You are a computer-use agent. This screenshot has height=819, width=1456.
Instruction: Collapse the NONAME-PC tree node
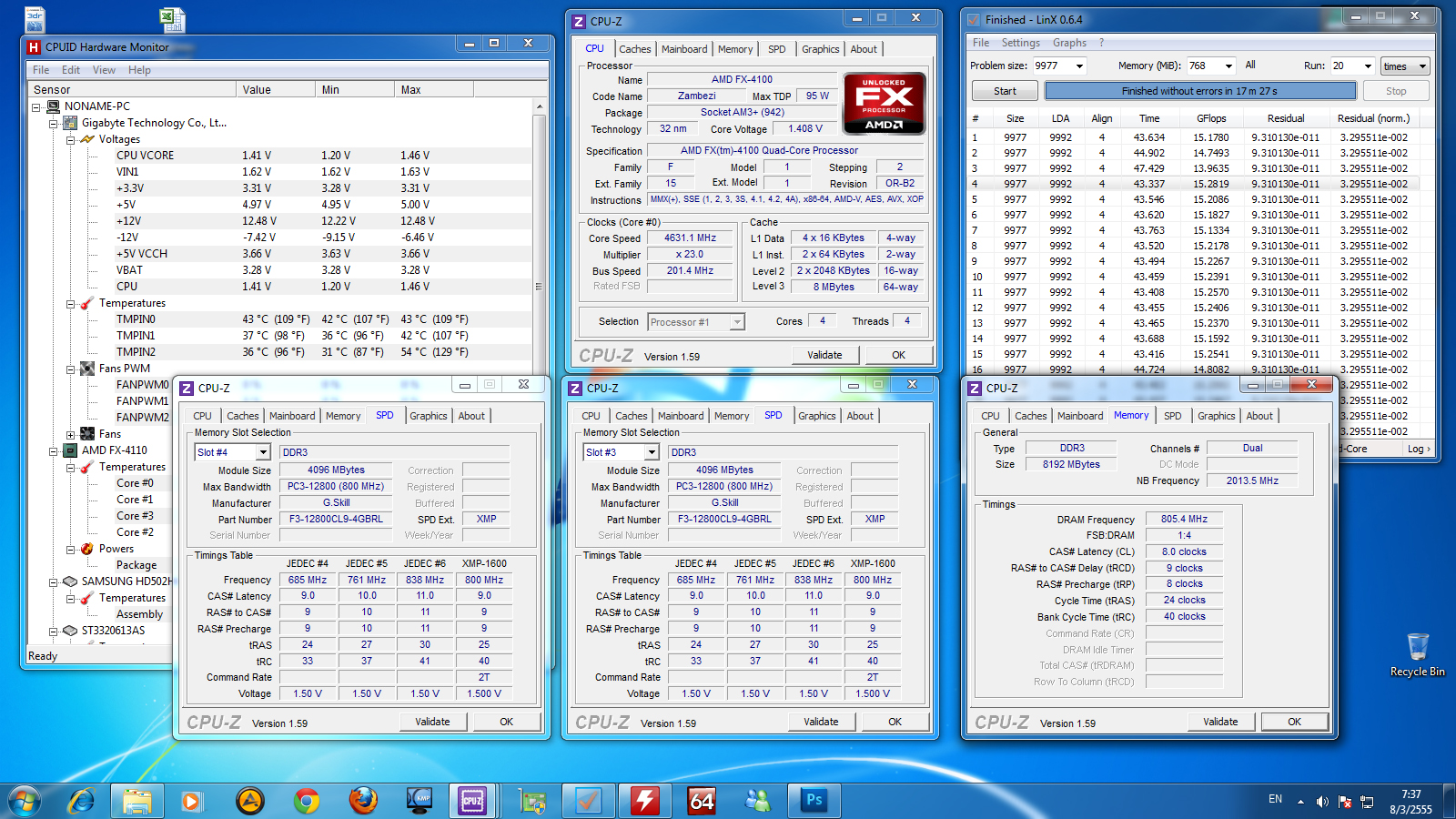point(36,106)
